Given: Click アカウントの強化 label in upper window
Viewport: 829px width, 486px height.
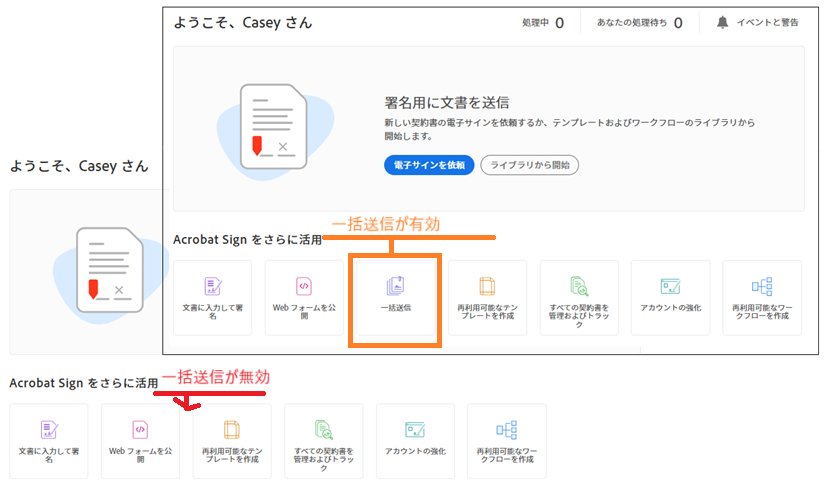Looking at the screenshot, I should pyautogui.click(x=670, y=307).
